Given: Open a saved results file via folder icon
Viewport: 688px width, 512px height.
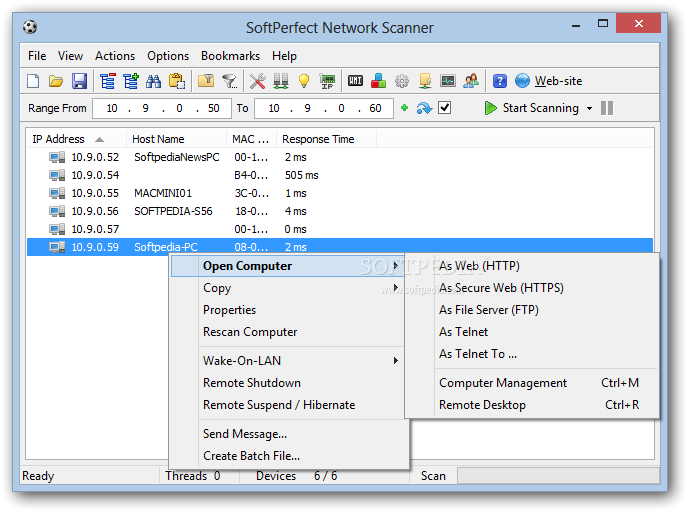Looking at the screenshot, I should 56,81.
